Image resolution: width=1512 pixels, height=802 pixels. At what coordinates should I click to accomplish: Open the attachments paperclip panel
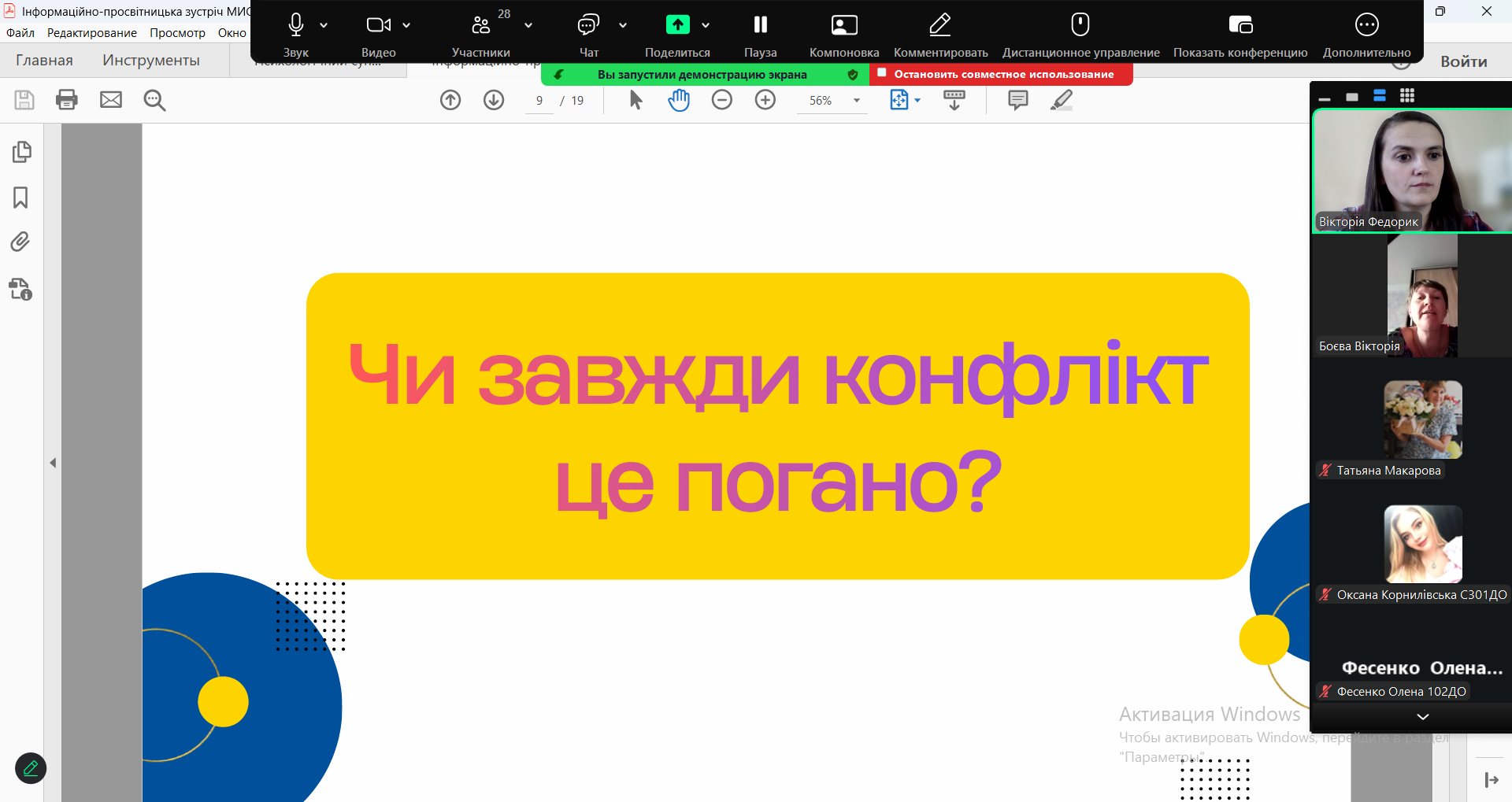[x=21, y=242]
